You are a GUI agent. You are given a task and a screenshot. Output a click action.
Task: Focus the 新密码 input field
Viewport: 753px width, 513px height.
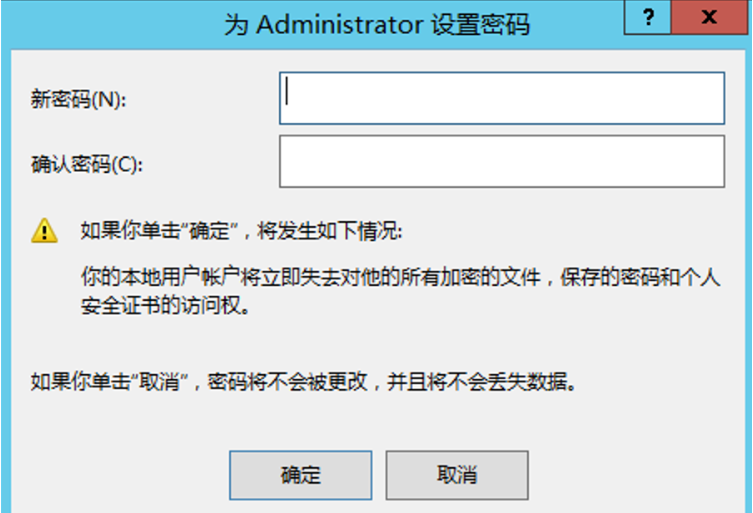(501, 98)
